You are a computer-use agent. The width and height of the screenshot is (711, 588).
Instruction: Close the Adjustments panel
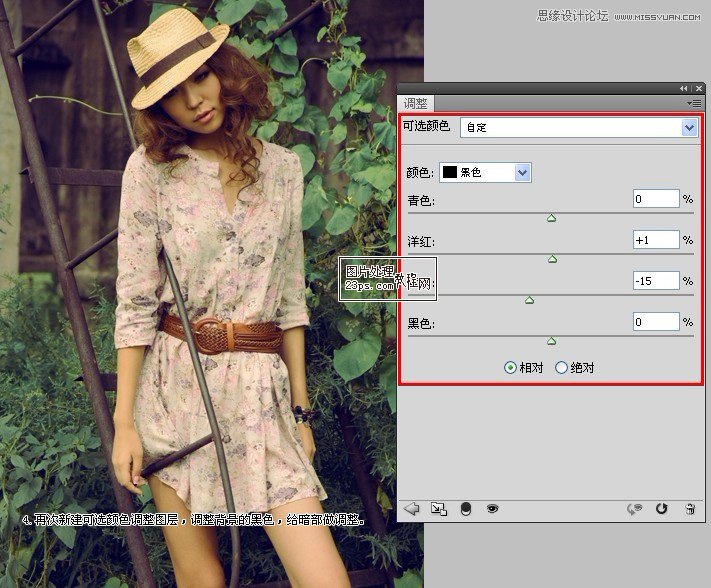point(699,88)
